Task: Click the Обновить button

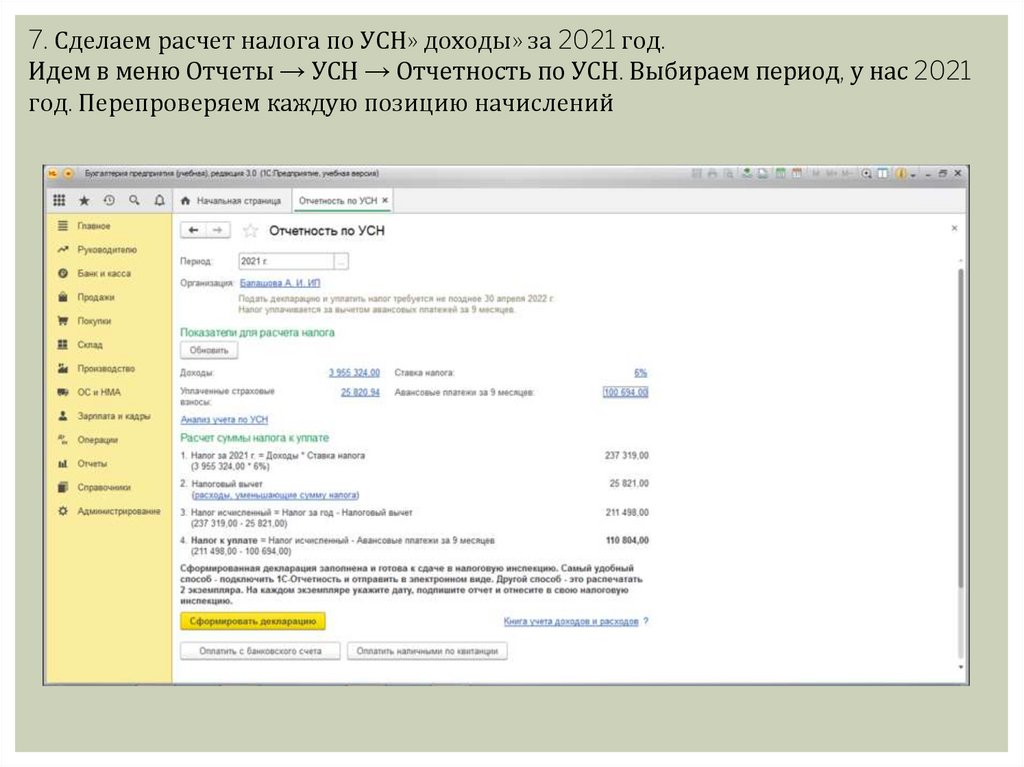Action: tap(210, 350)
